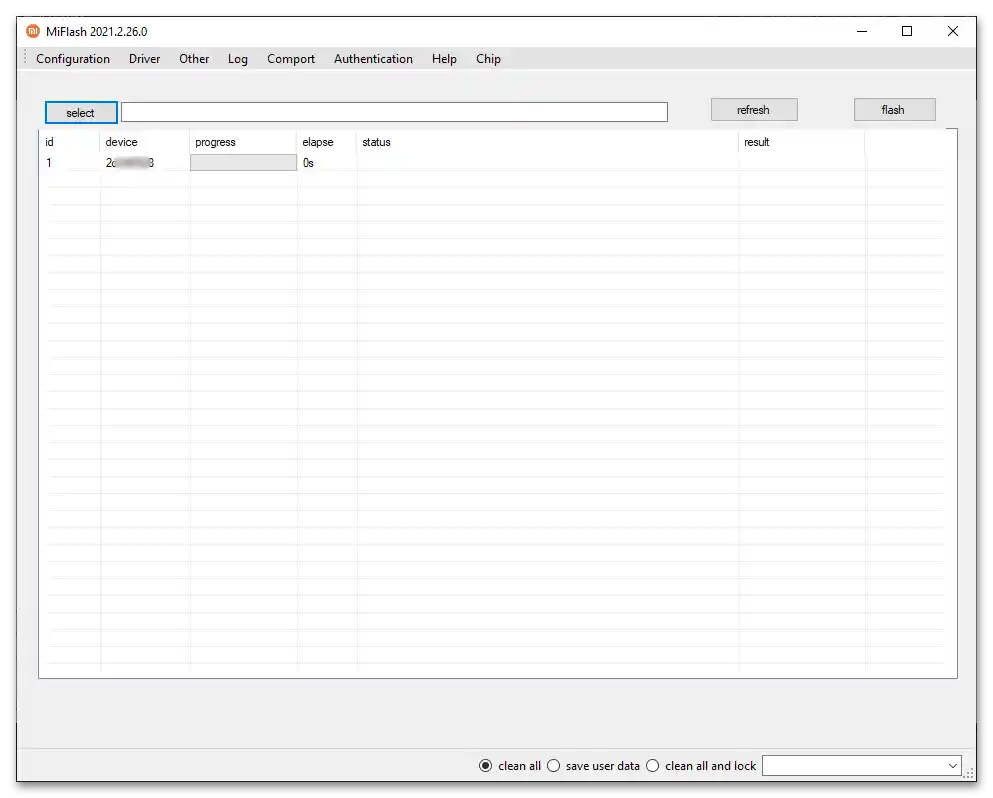Maximize the MiFlash window

click(x=907, y=31)
